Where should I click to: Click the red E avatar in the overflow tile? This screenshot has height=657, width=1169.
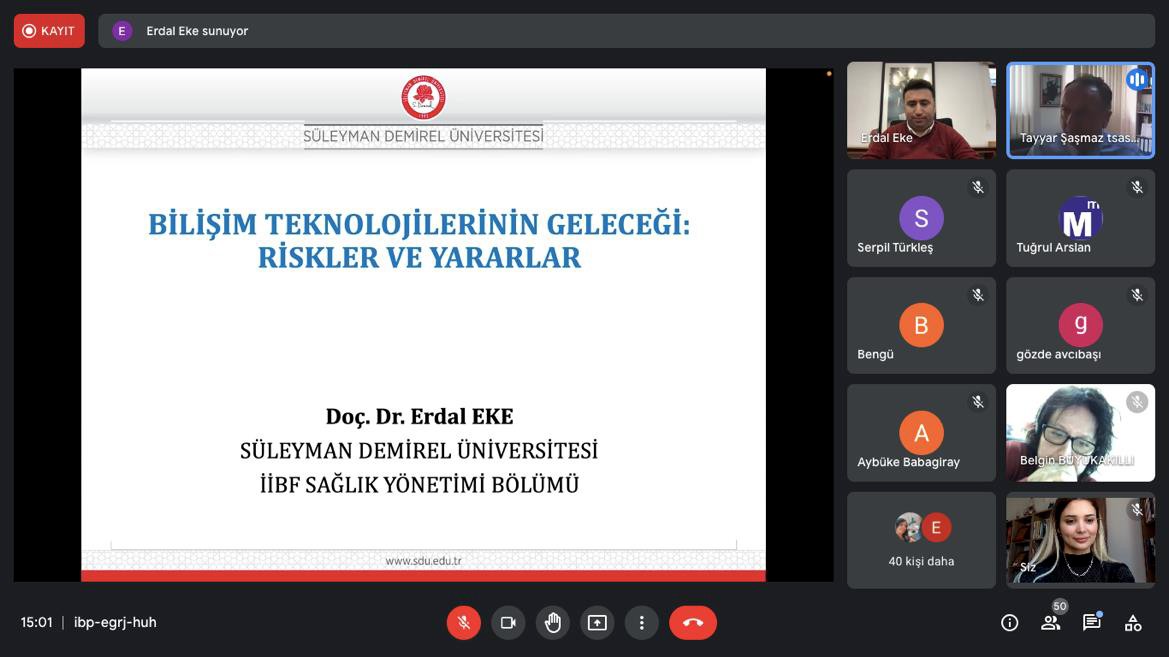936,528
